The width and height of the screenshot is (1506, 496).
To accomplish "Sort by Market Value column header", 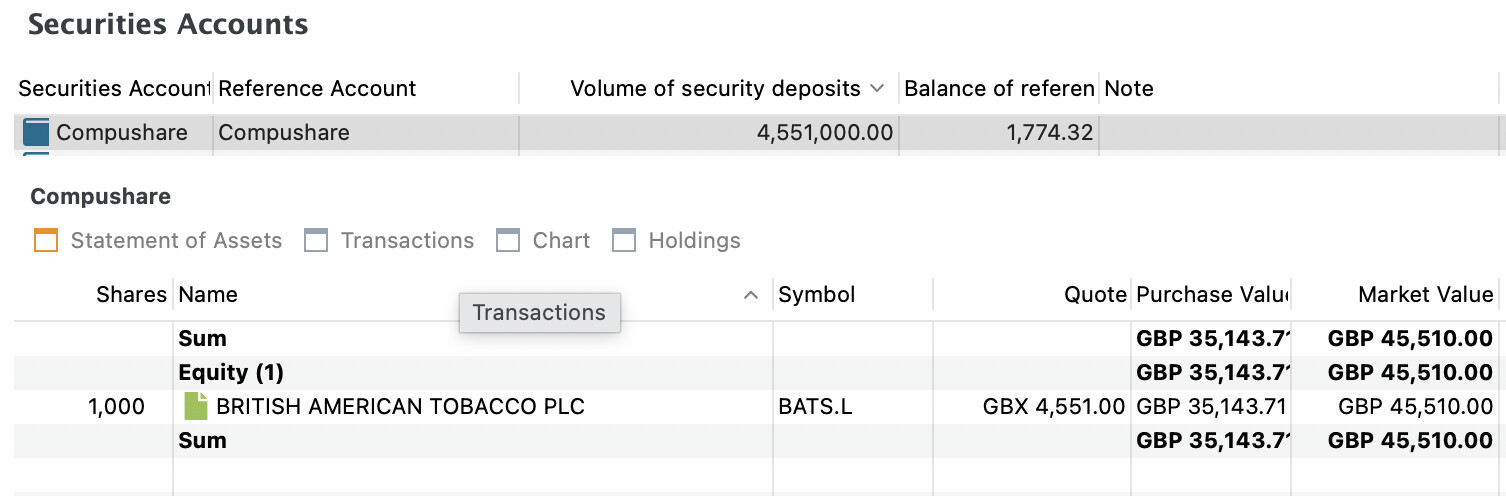I will click(1425, 295).
